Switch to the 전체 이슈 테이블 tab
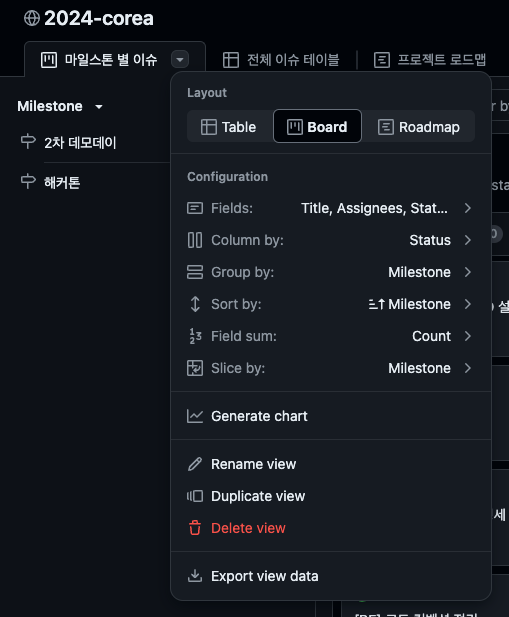The height and width of the screenshot is (617, 509). click(x=281, y=60)
